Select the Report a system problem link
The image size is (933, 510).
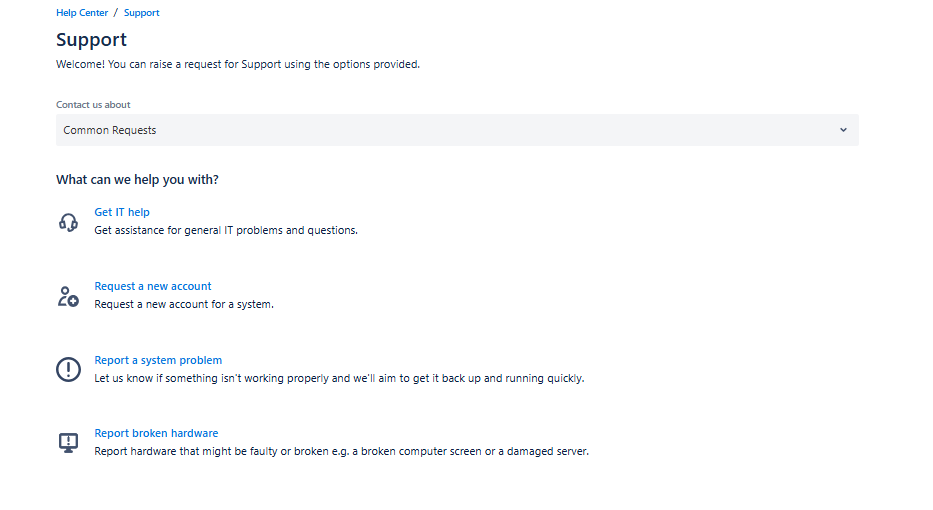(x=158, y=360)
